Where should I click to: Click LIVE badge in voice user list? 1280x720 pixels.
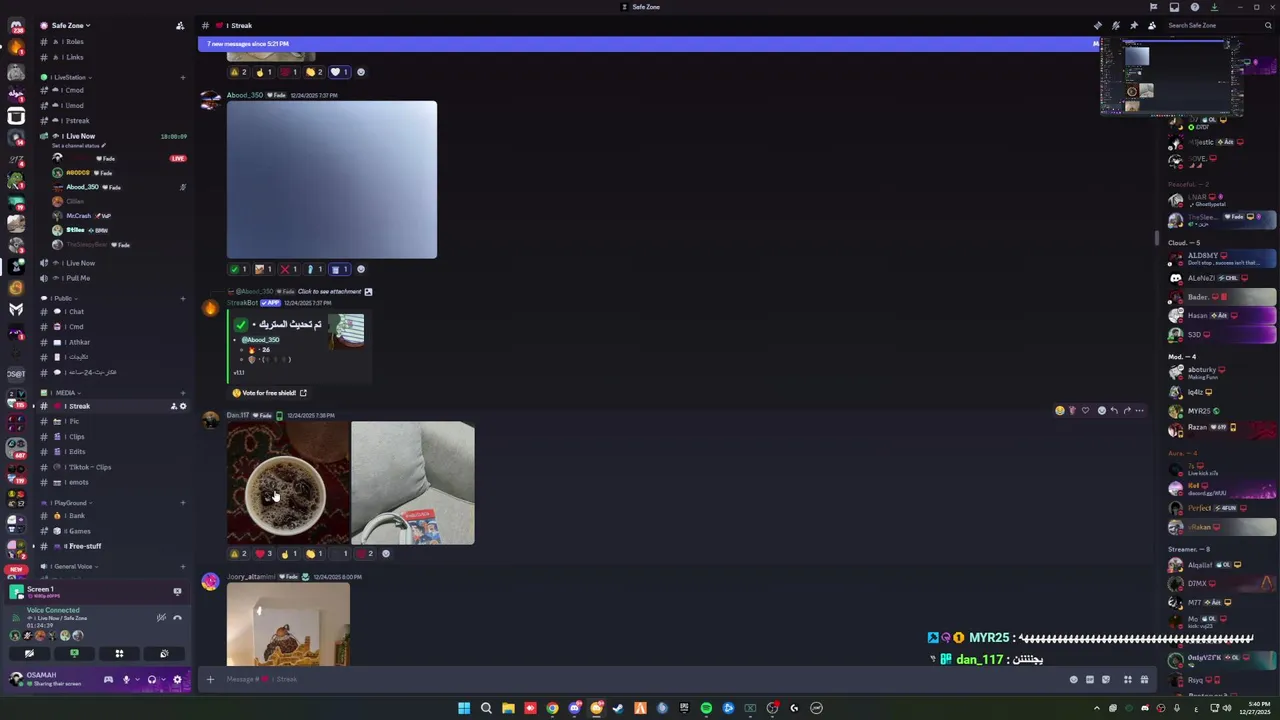tap(178, 158)
